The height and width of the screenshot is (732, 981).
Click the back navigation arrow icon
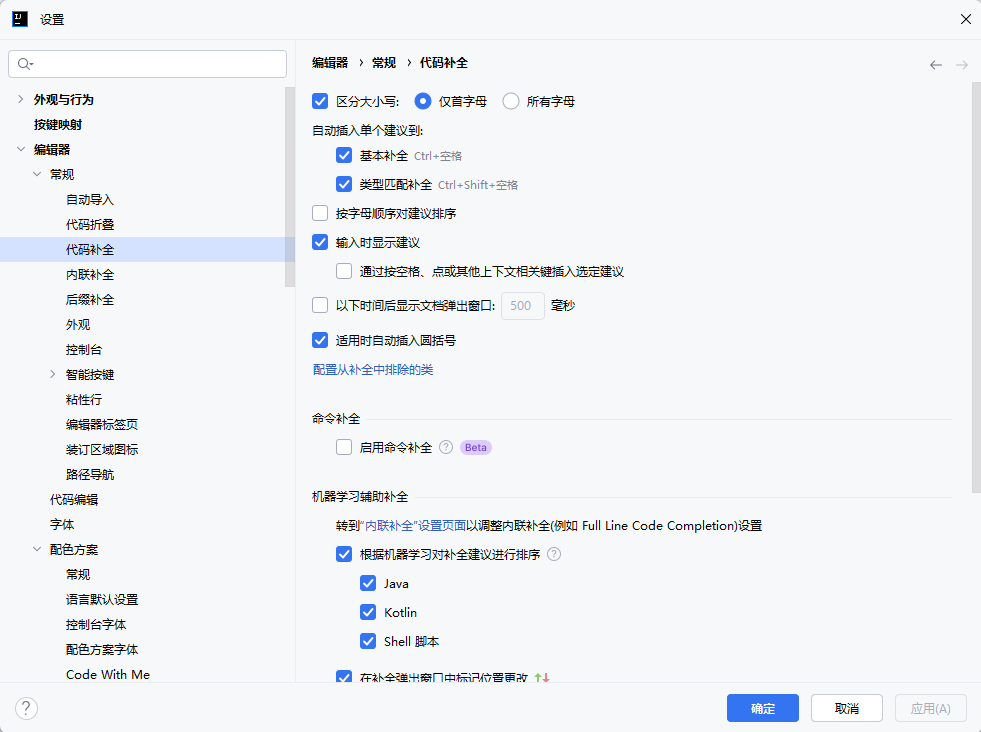(935, 64)
